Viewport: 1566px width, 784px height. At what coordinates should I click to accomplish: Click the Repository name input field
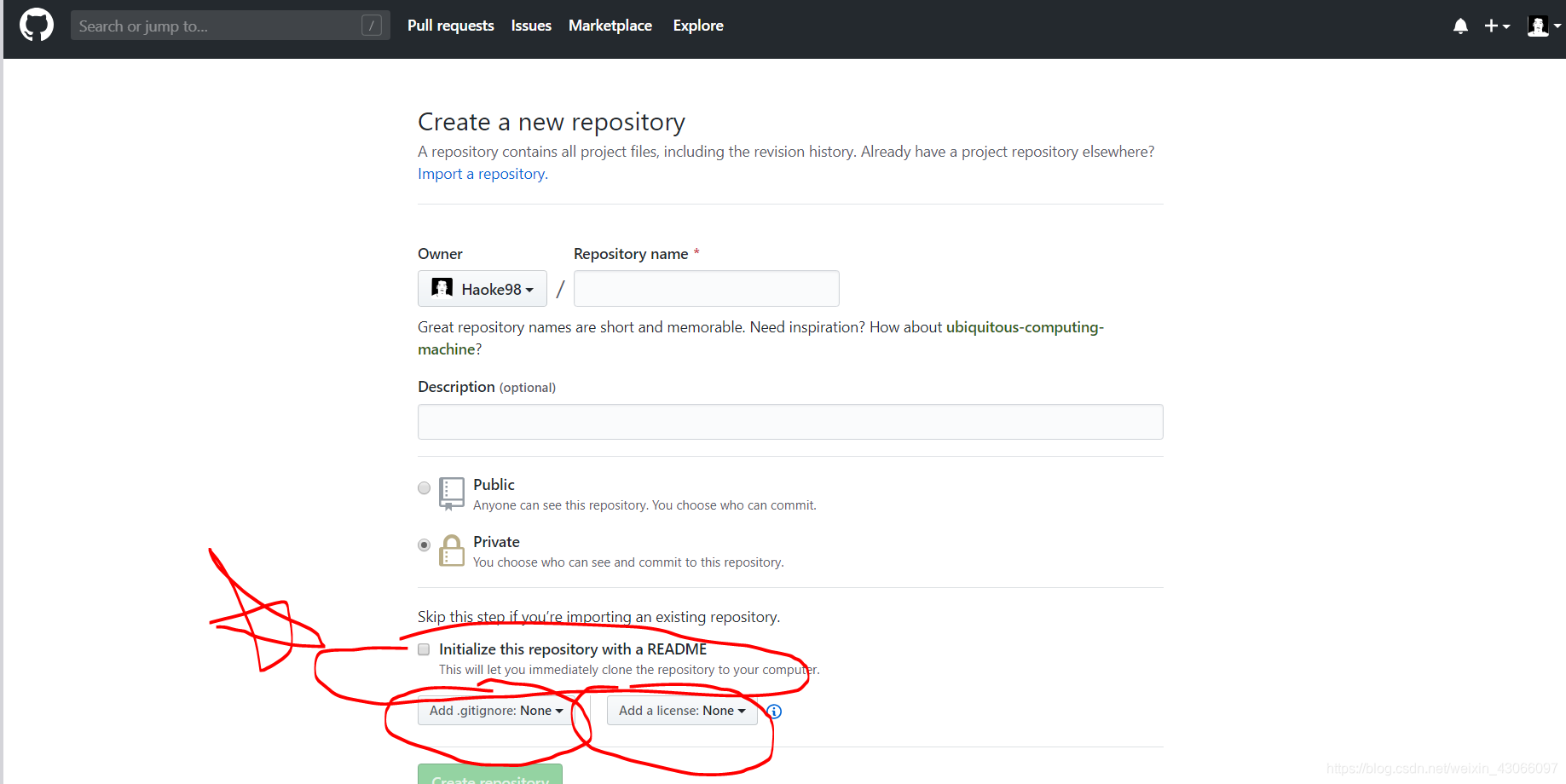[705, 288]
